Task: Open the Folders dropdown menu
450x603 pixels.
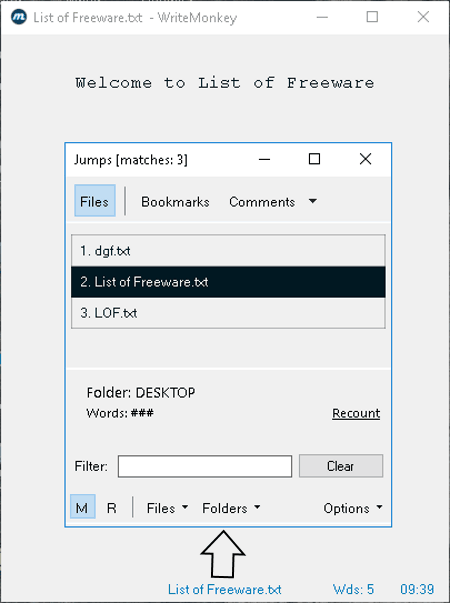Action: click(231, 508)
